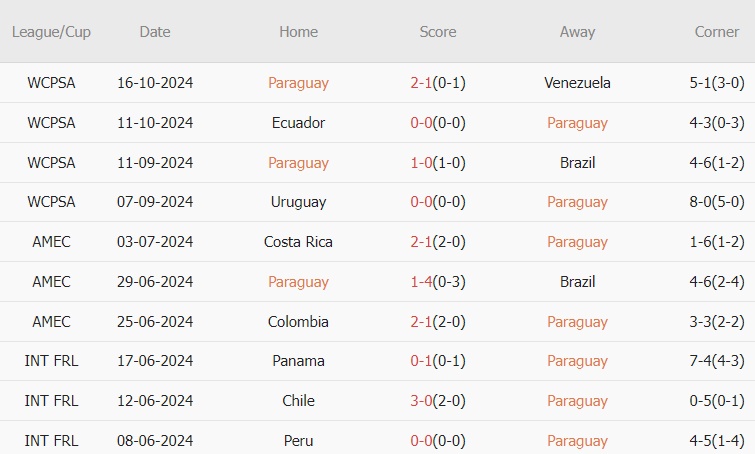
Task: Open the Colombia team link
Action: pos(298,322)
